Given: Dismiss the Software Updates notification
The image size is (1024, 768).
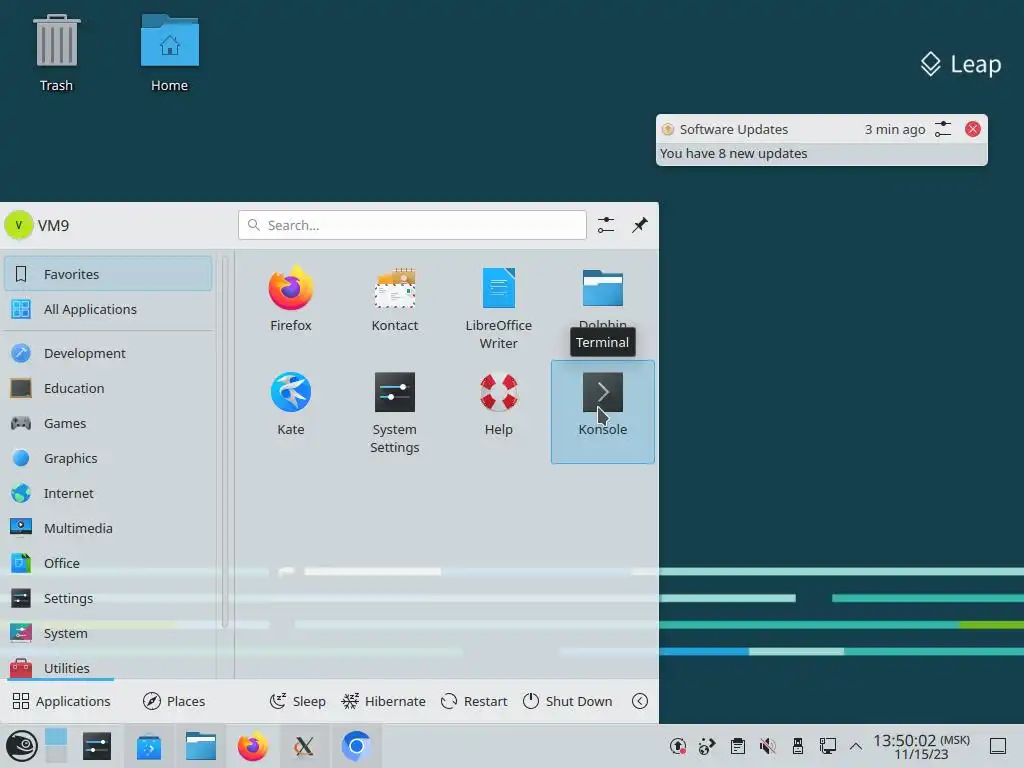Looking at the screenshot, I should pyautogui.click(x=972, y=129).
